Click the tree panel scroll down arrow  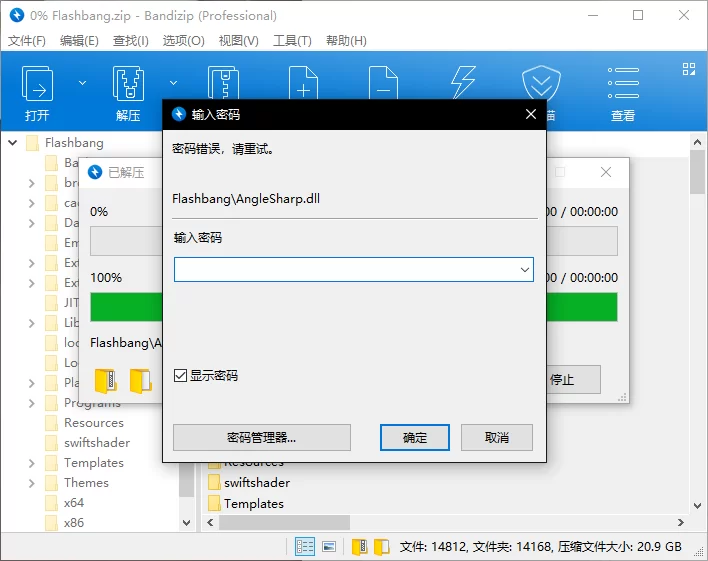(x=186, y=523)
